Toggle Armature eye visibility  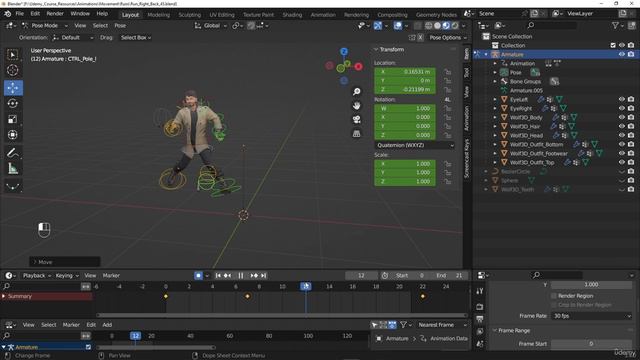point(622,54)
